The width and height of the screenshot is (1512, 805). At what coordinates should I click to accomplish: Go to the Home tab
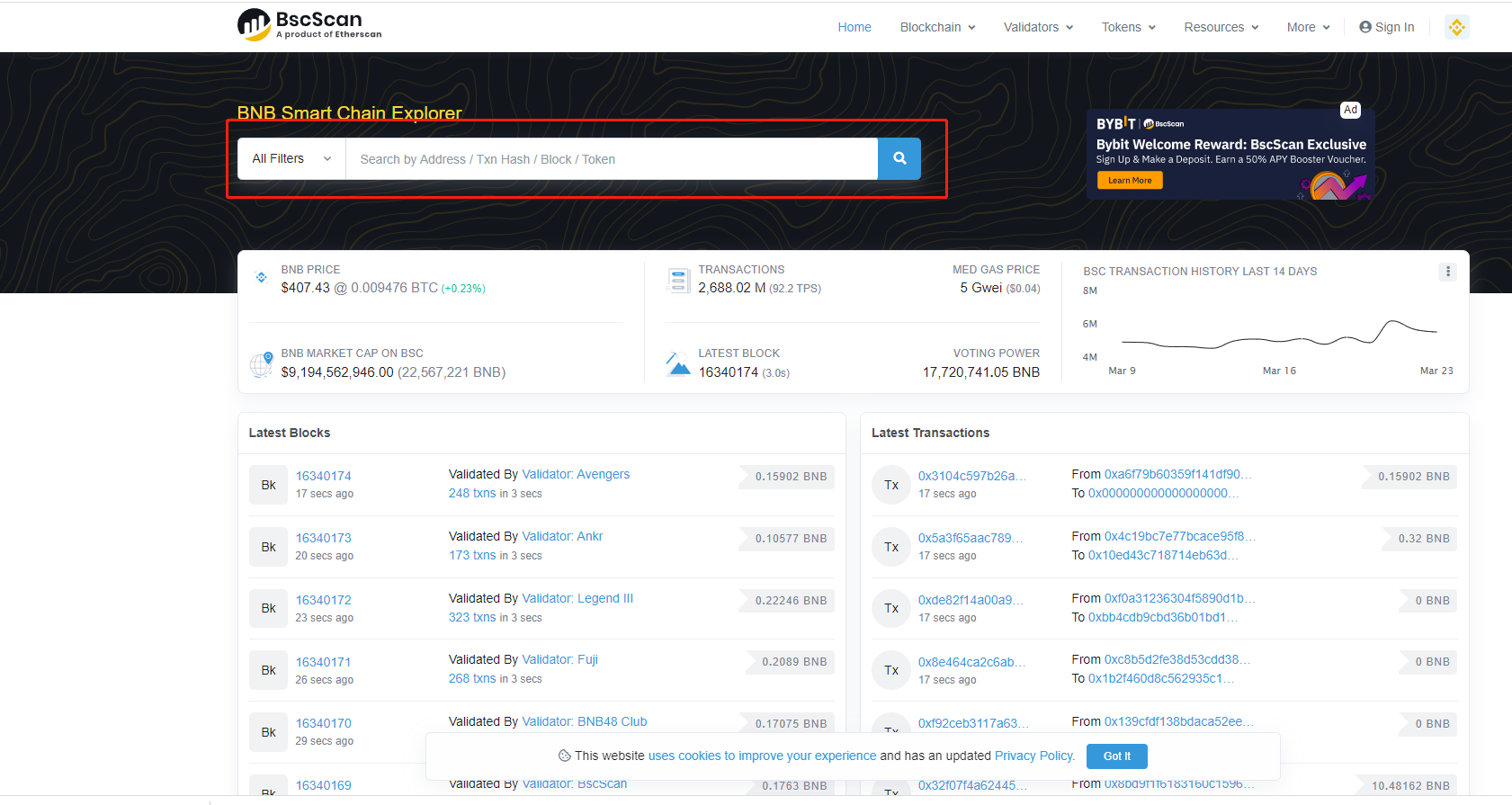click(x=854, y=27)
